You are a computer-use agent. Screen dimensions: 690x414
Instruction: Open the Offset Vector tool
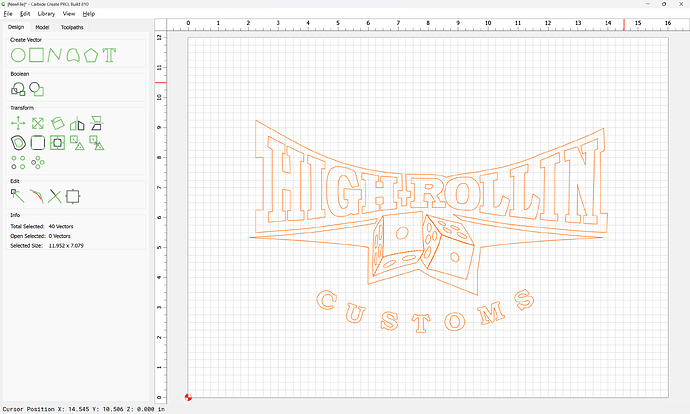pos(18,143)
